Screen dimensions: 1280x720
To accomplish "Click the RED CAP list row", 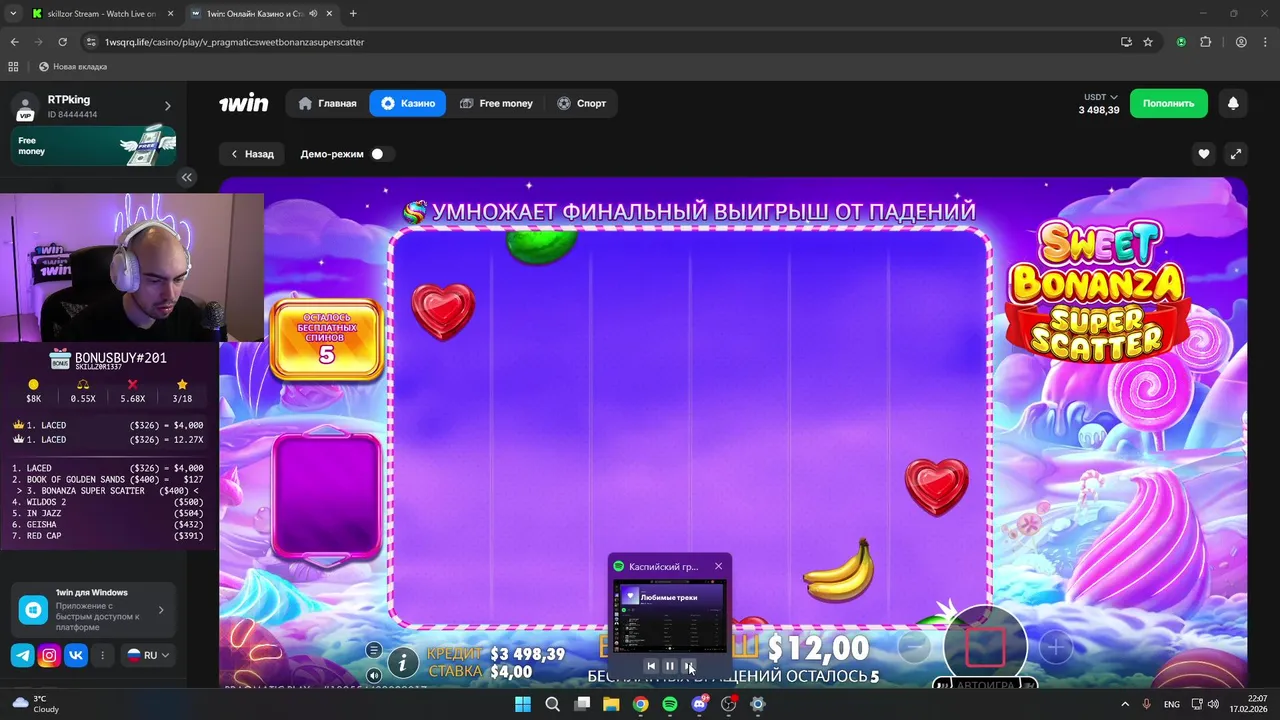I will [107, 536].
